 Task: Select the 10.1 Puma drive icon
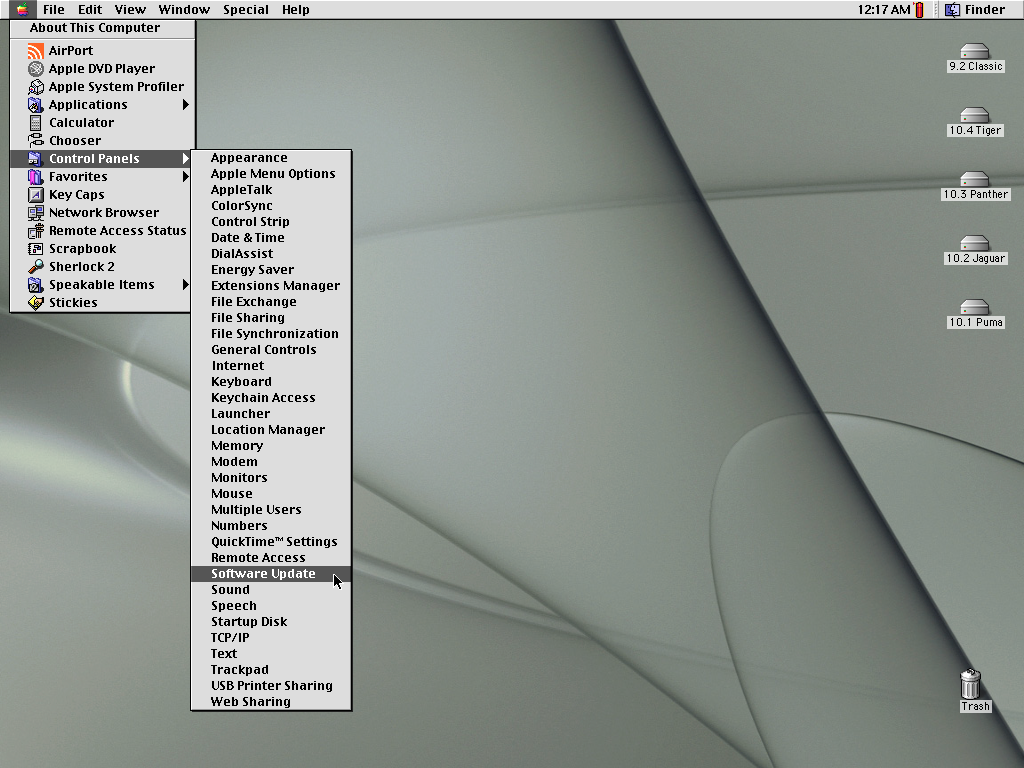(975, 308)
